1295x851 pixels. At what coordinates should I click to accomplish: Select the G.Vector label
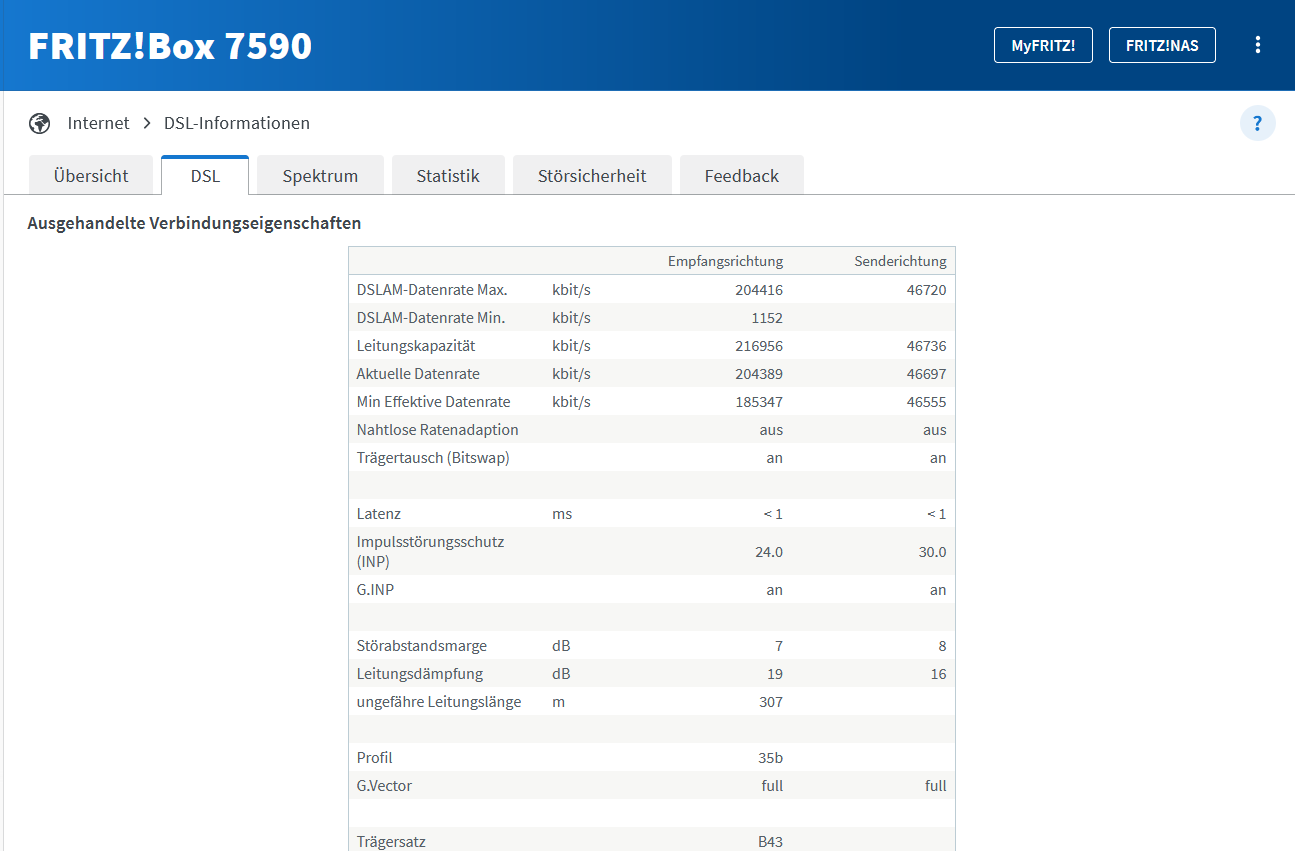click(384, 786)
